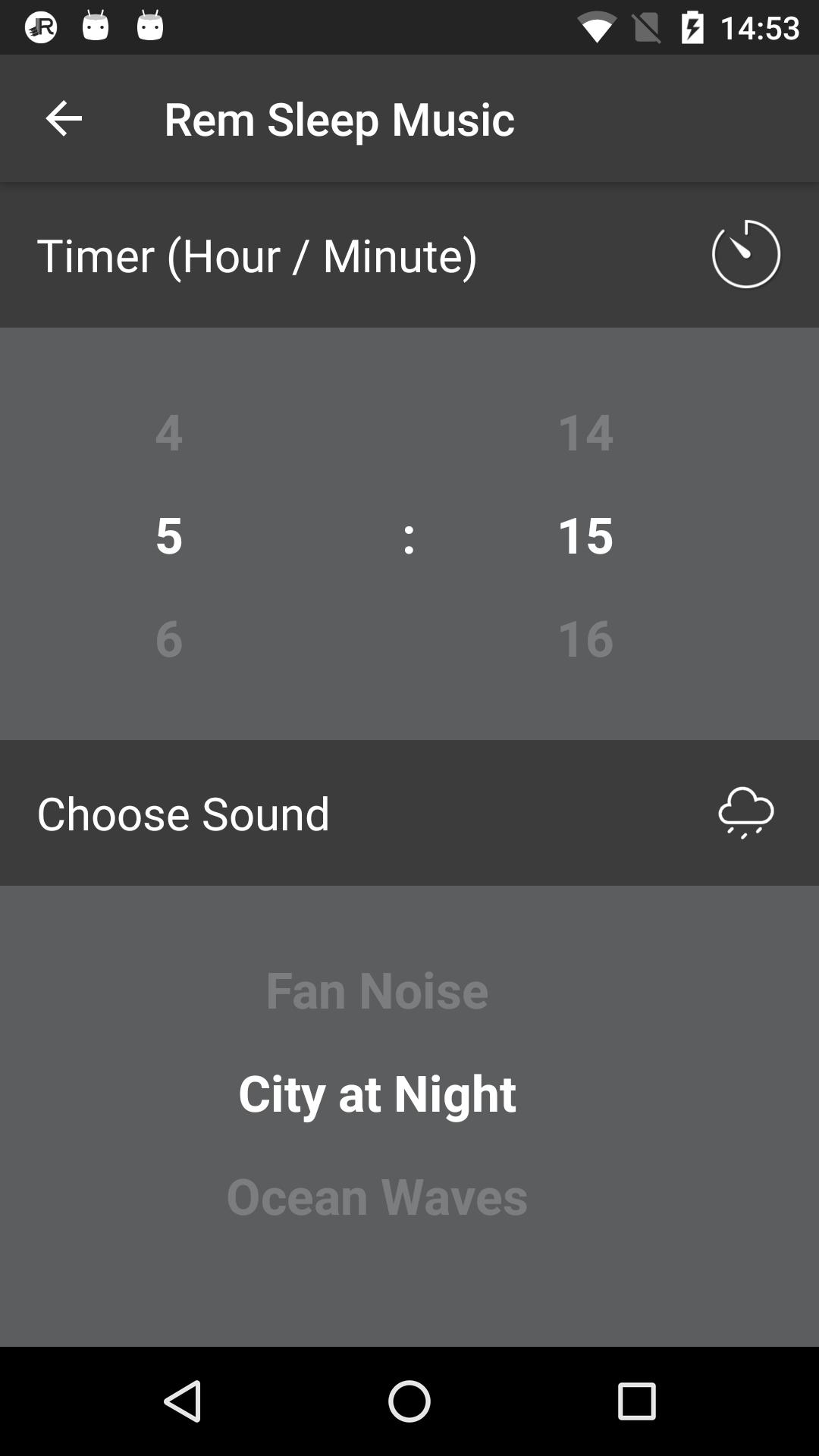Viewport: 819px width, 1456px height.
Task: Tap the Choose Sound header
Action: (x=184, y=813)
